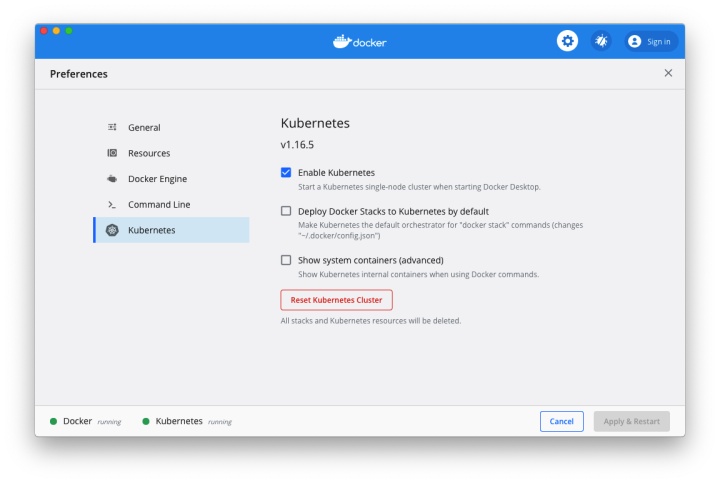720x483 pixels.
Task: Open the Resources preferences section
Action: pyautogui.click(x=171, y=153)
